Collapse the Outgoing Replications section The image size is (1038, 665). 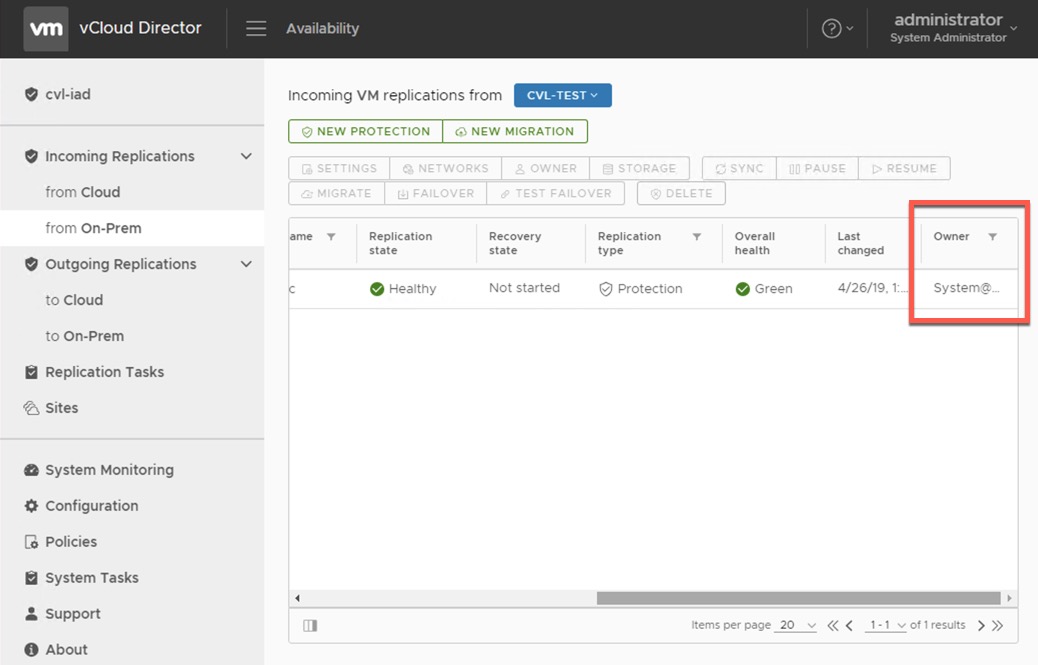246,264
